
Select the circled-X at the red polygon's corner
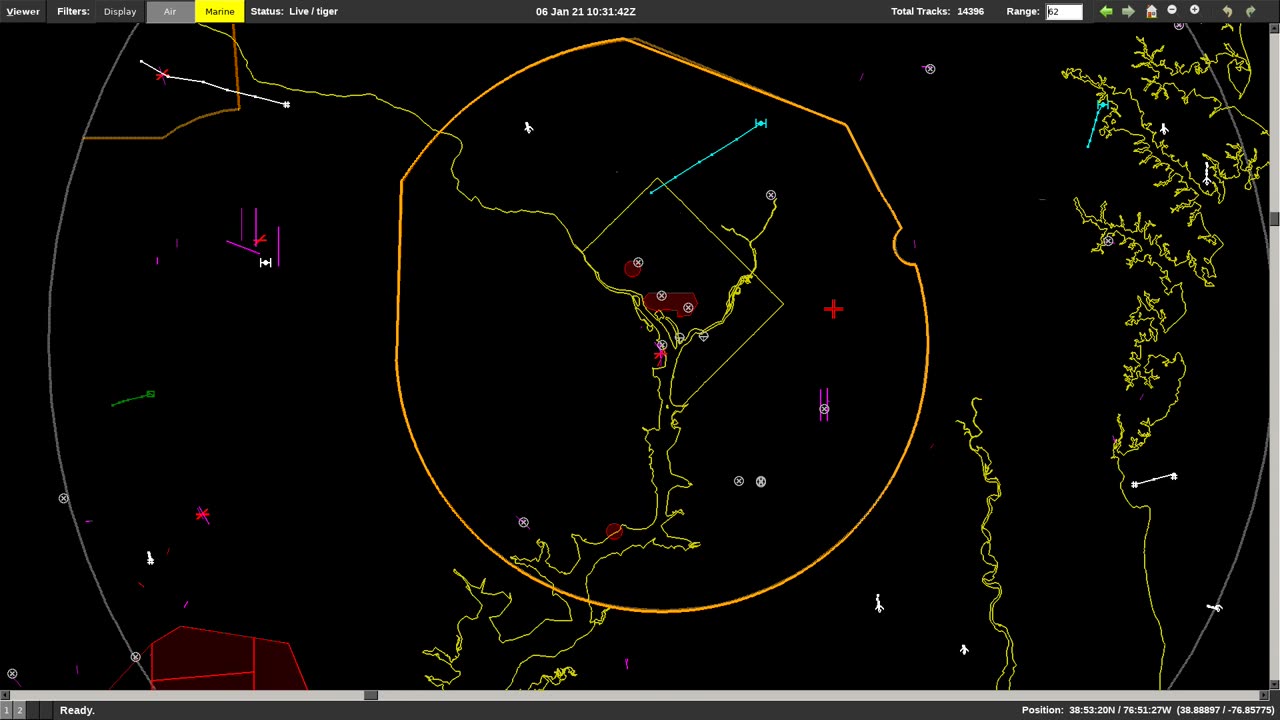pos(136,657)
